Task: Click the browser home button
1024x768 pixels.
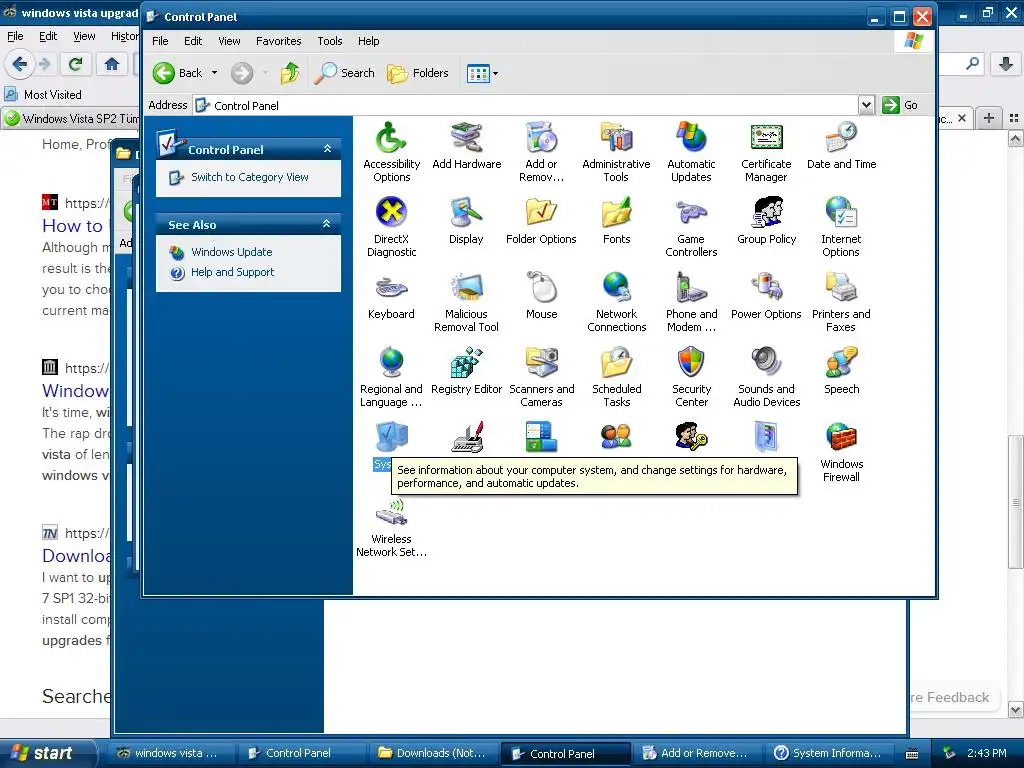Action: pos(112,64)
